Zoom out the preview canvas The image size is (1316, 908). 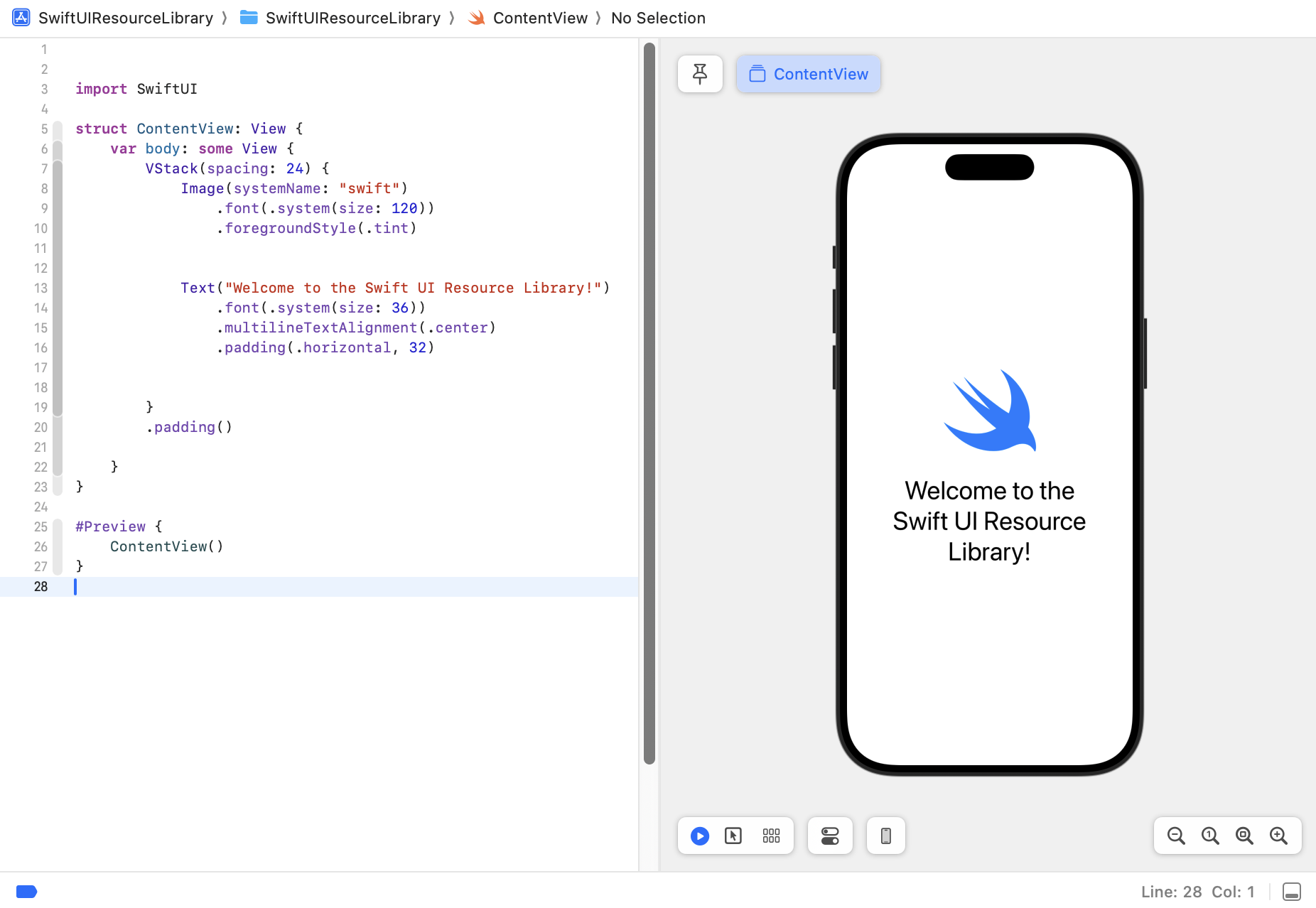pos(1176,836)
